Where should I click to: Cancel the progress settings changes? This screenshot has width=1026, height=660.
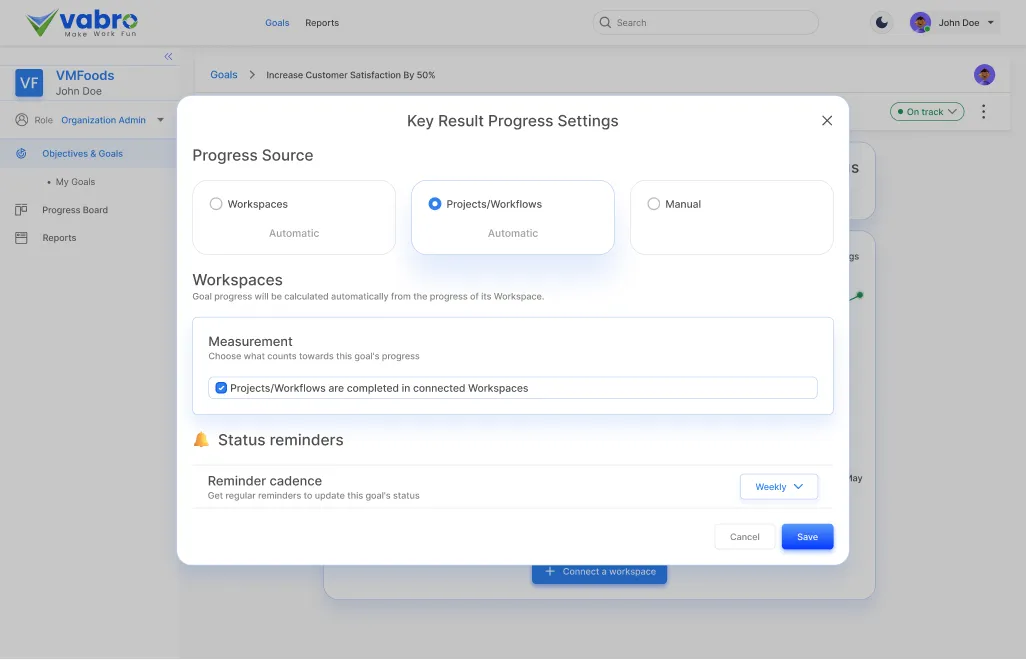(x=743, y=536)
